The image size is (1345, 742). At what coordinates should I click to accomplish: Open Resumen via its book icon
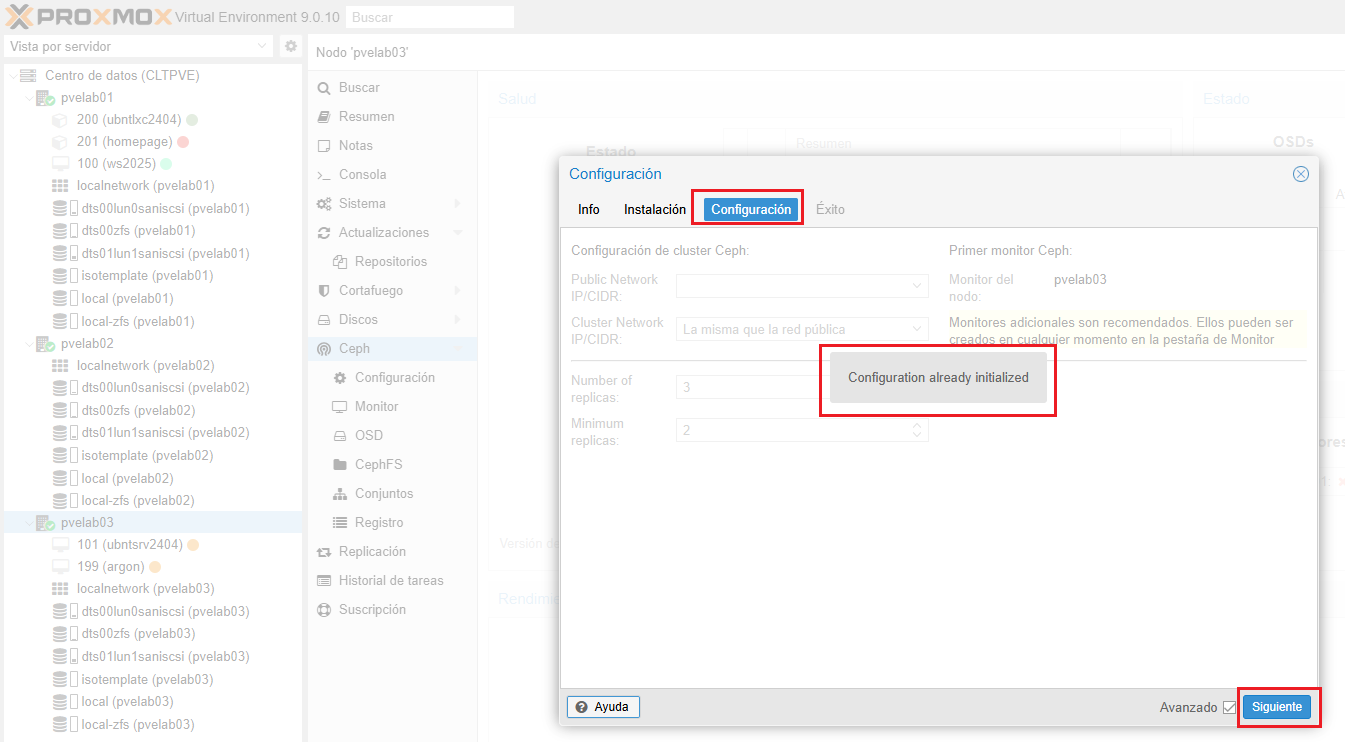point(324,117)
